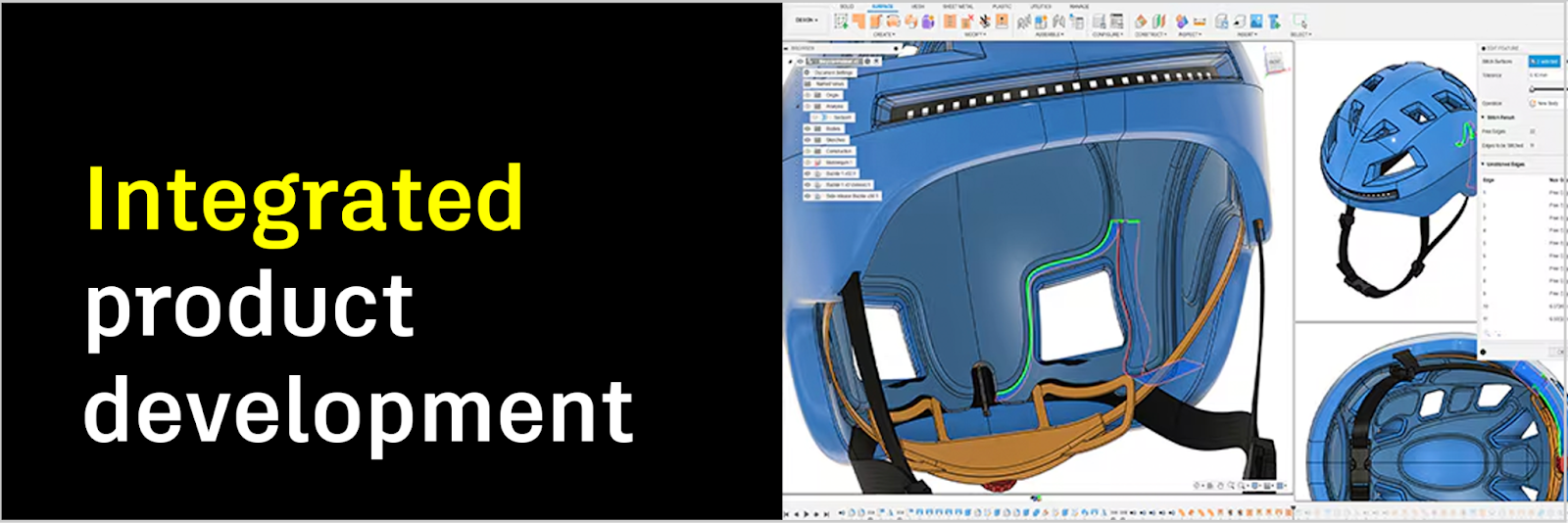Open the ASSEMBLE dropdown menu
Viewport: 1568px width, 523px height.
pyautogui.click(x=1048, y=34)
